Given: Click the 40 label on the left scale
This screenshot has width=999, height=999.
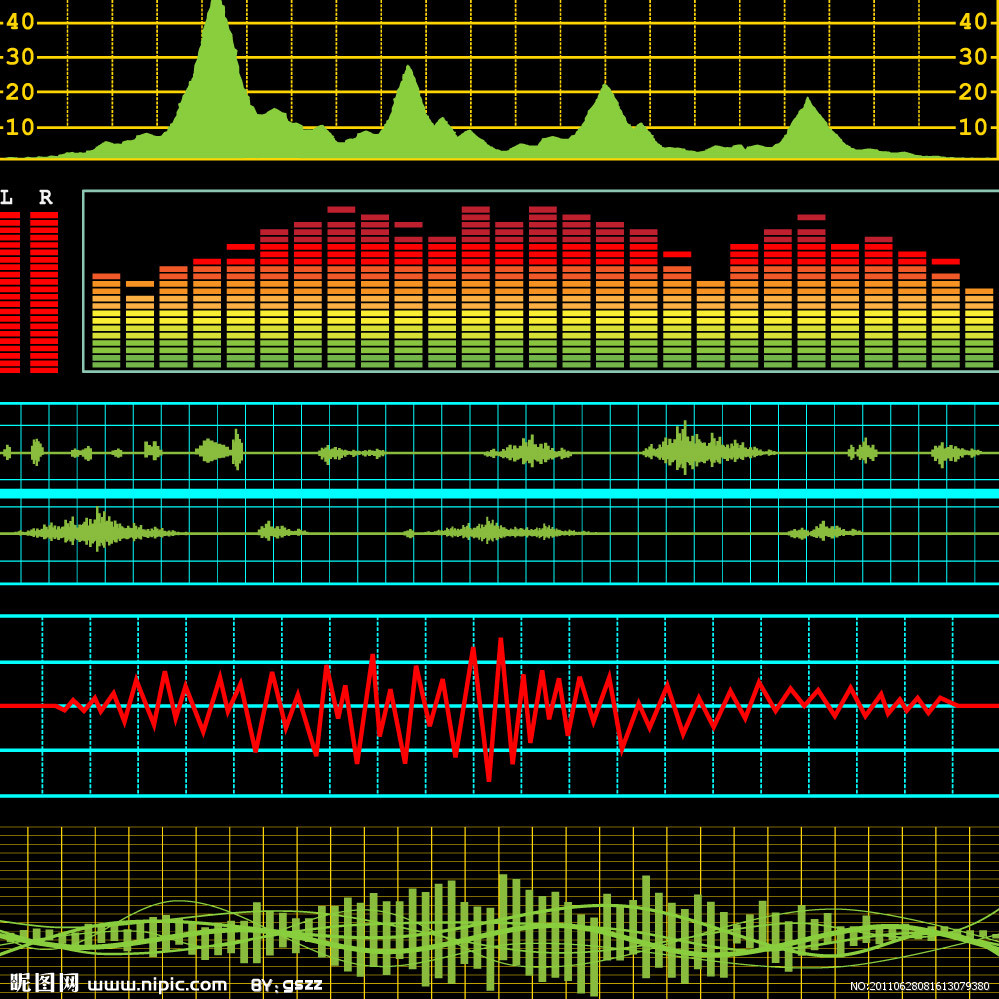Looking at the screenshot, I should point(20,21).
